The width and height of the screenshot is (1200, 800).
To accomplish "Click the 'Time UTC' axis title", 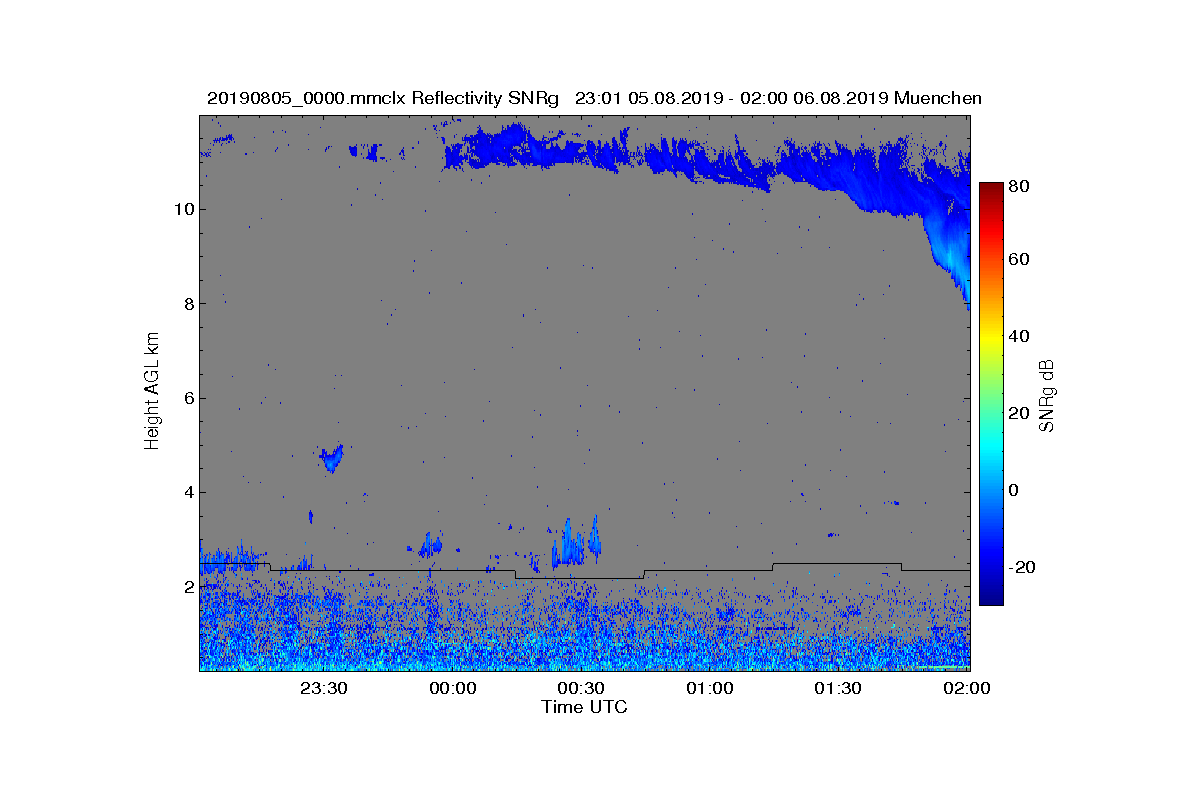I will pos(585,707).
